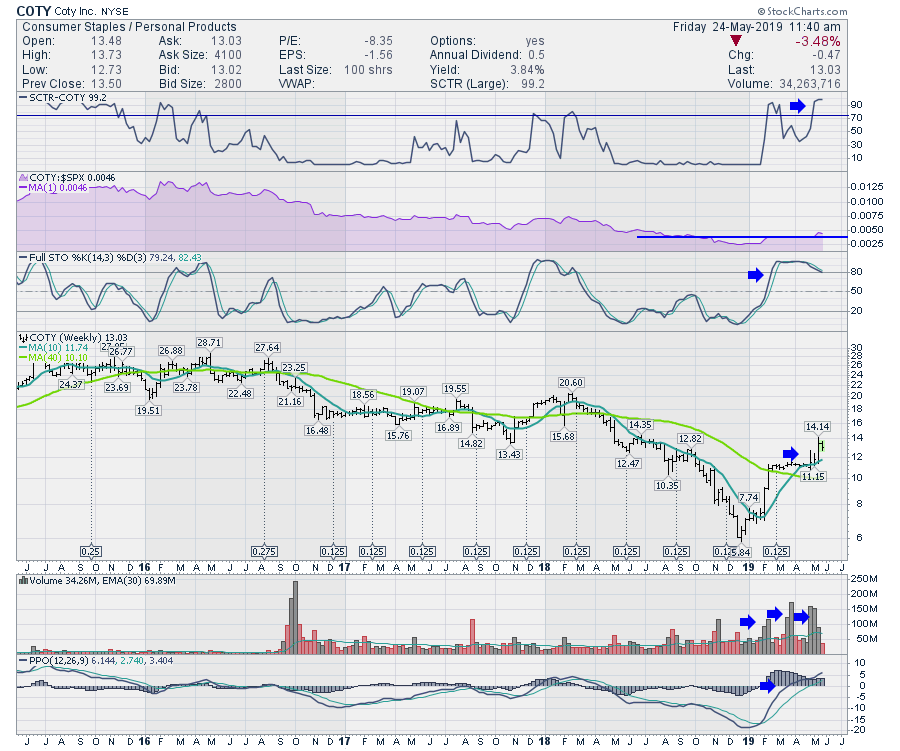Click the "11.15" recent low label
The width and height of the screenshot is (900, 751).
813,477
